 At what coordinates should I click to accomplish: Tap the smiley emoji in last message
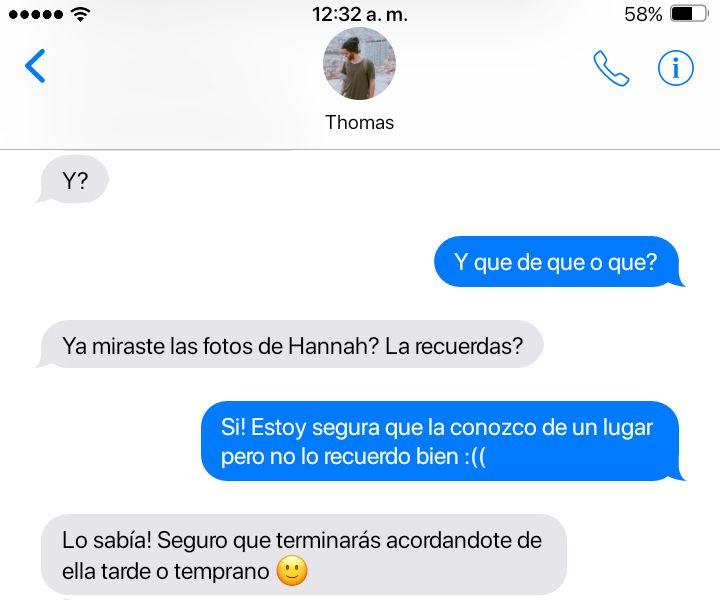pyautogui.click(x=292, y=571)
